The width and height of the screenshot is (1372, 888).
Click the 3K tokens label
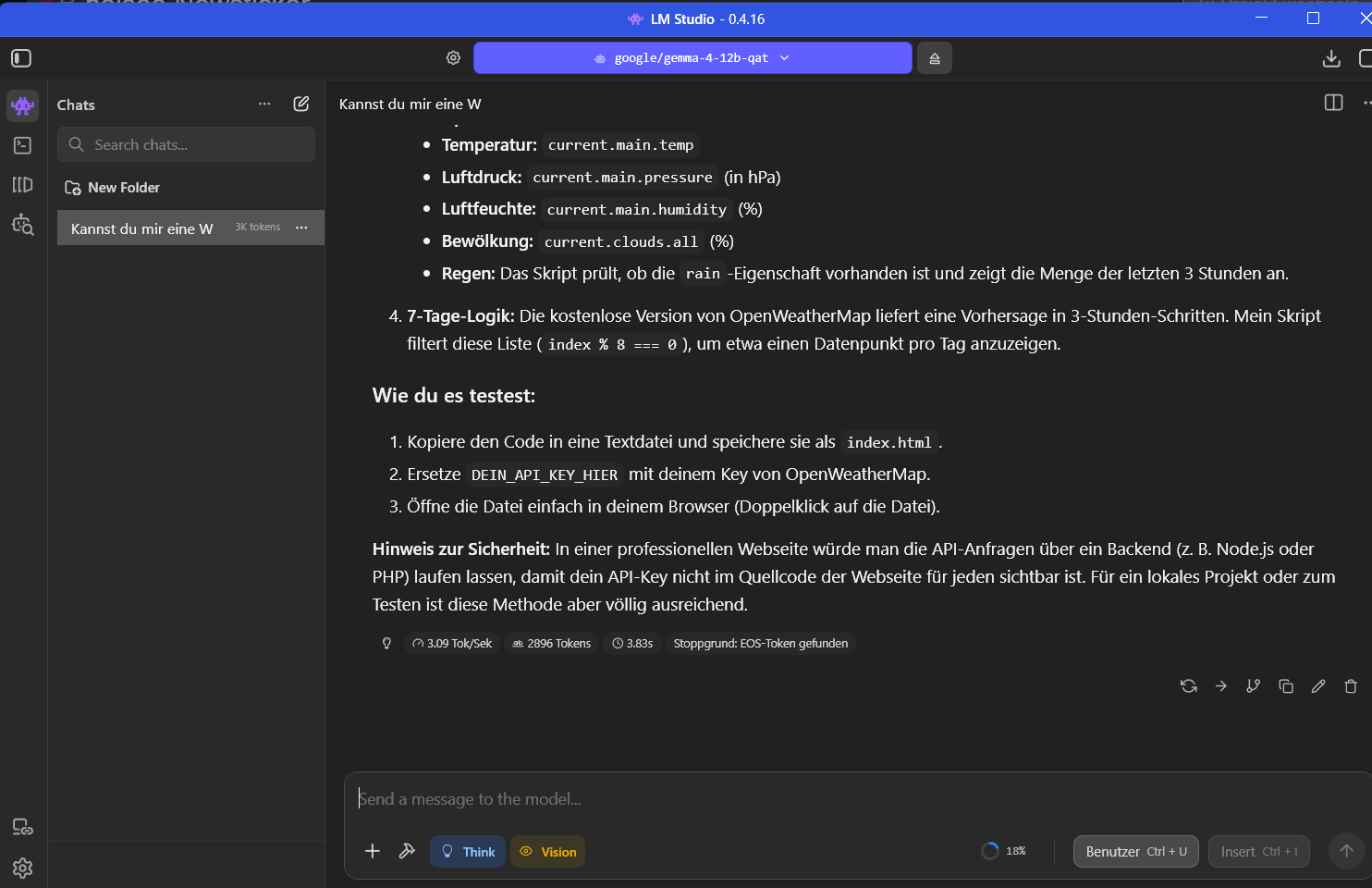(257, 228)
